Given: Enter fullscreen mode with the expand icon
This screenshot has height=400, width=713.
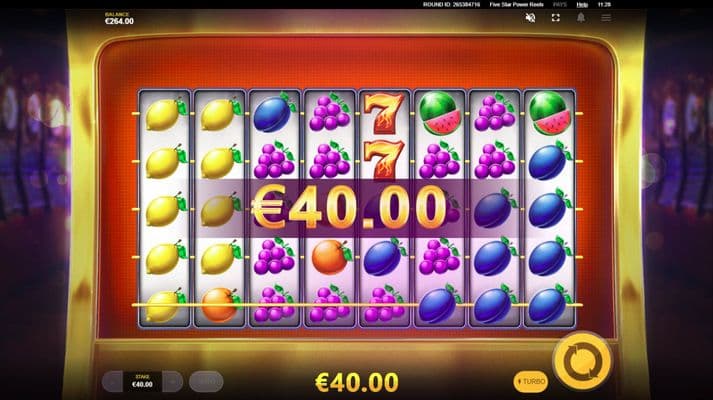Looking at the screenshot, I should [556, 18].
